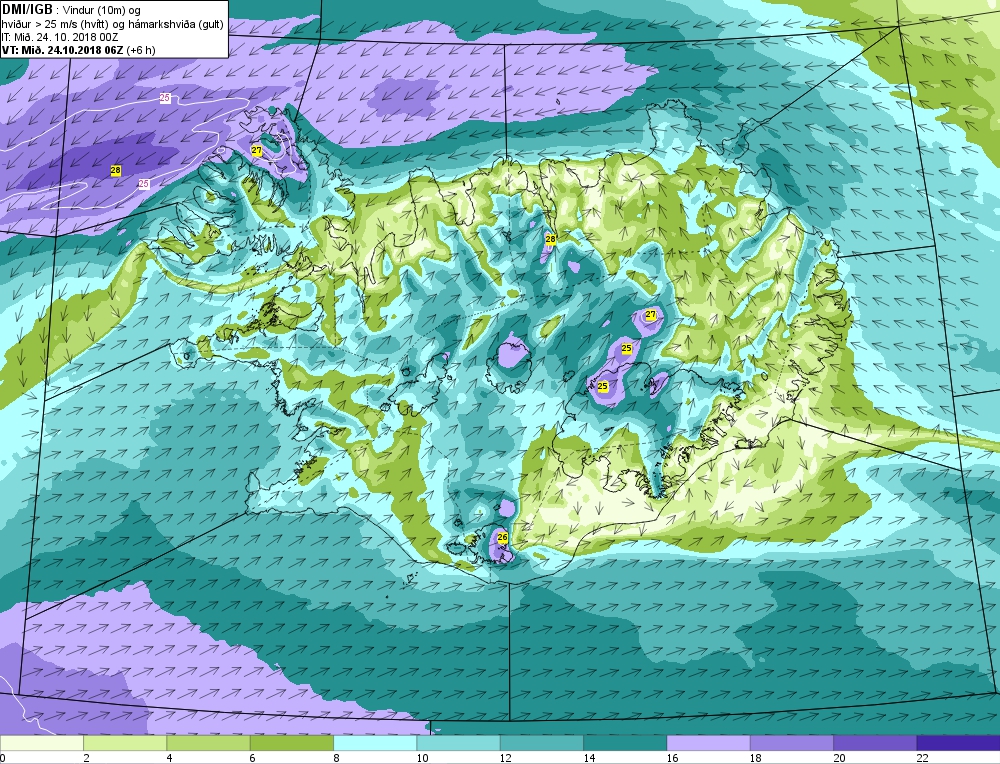The height and width of the screenshot is (764, 1000).
Task: Click the 'IT: Mið. 24. 10. 2018 00Z' initial time
Action: 60,37
